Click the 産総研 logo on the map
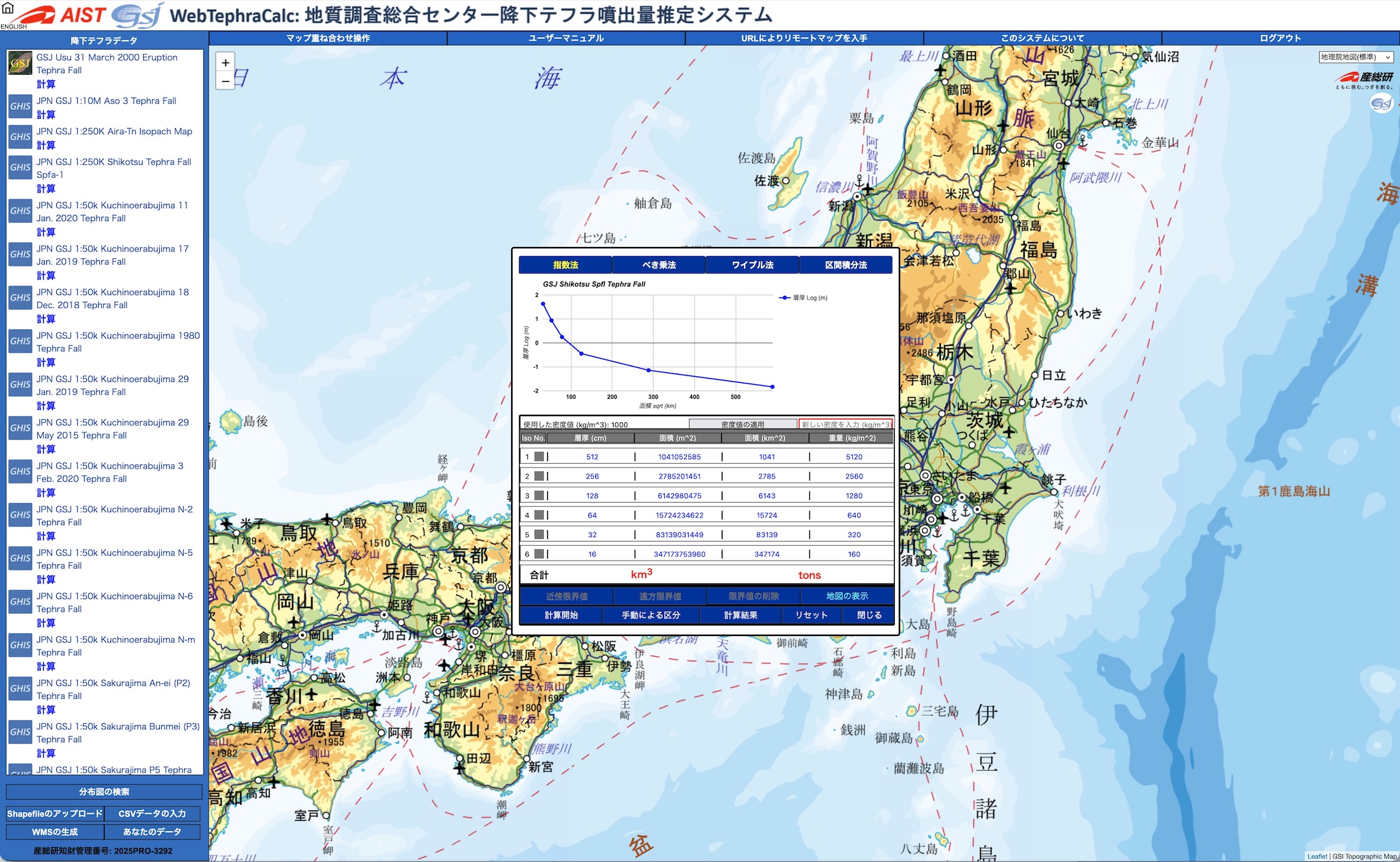1400x862 pixels. pos(1364,80)
